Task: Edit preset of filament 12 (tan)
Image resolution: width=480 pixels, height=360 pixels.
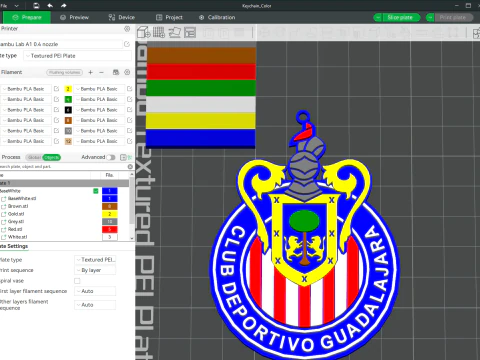Action: 130,141
